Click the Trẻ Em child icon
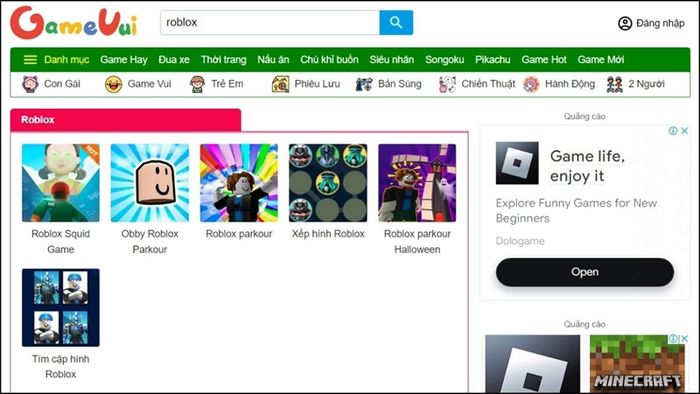 [197, 84]
